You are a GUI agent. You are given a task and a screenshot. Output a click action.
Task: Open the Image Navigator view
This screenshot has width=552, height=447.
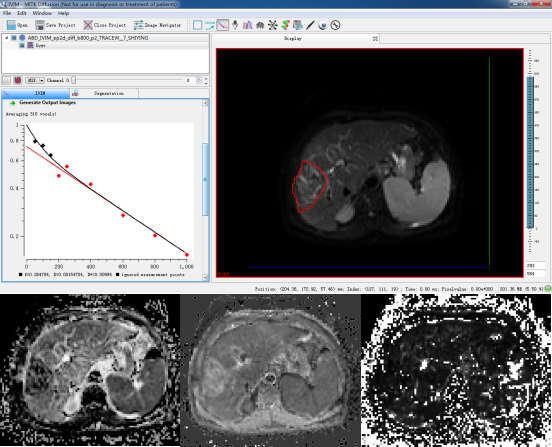[x=157, y=25]
